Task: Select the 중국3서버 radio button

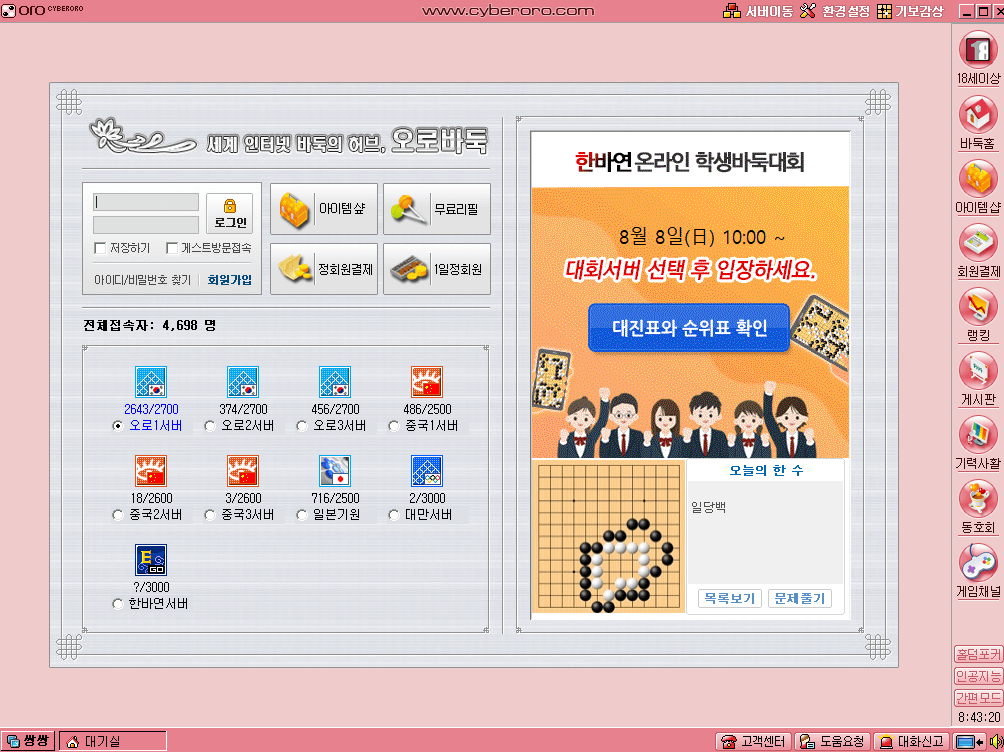Action: click(x=209, y=514)
